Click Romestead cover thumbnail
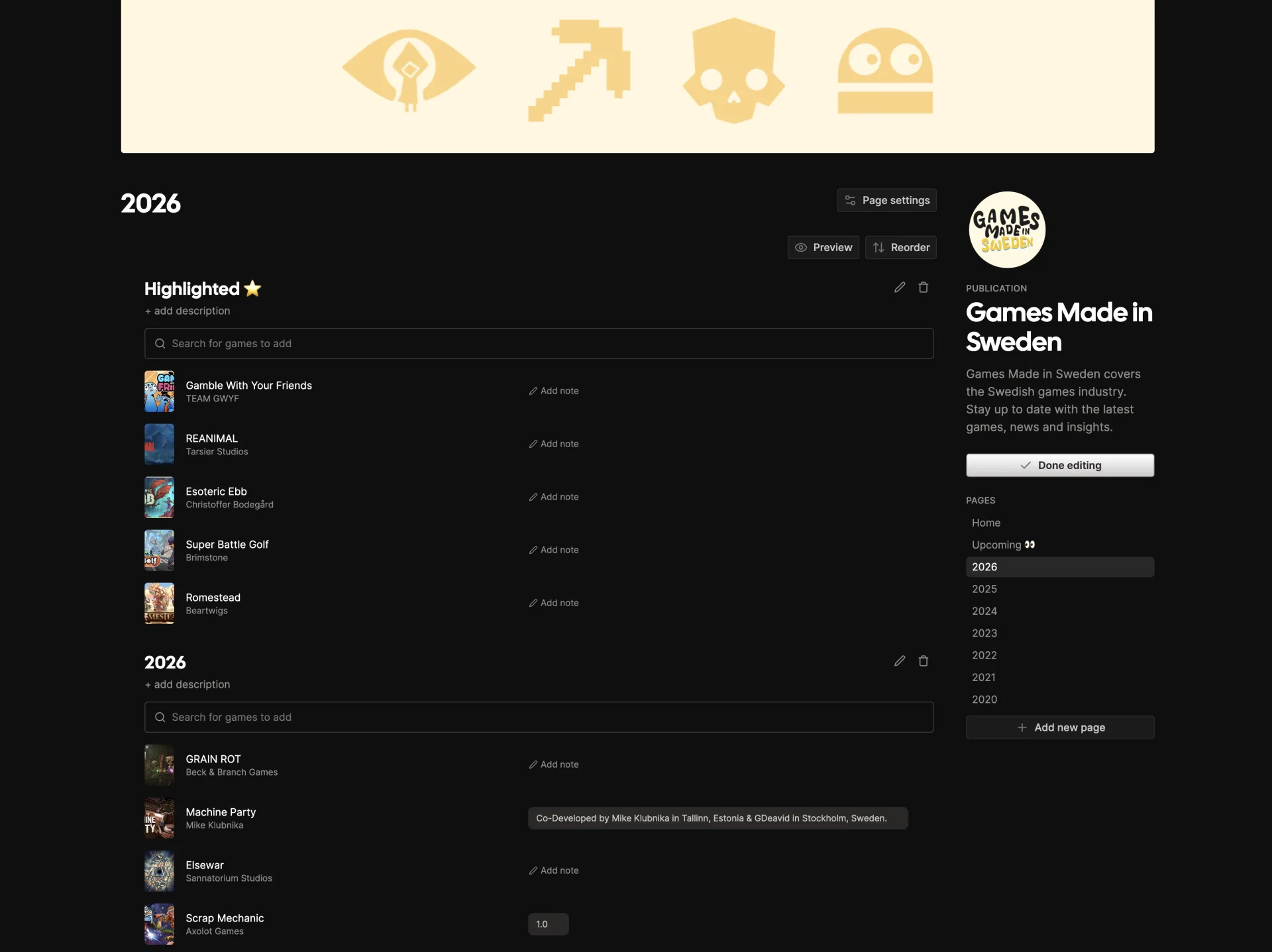 click(x=160, y=603)
